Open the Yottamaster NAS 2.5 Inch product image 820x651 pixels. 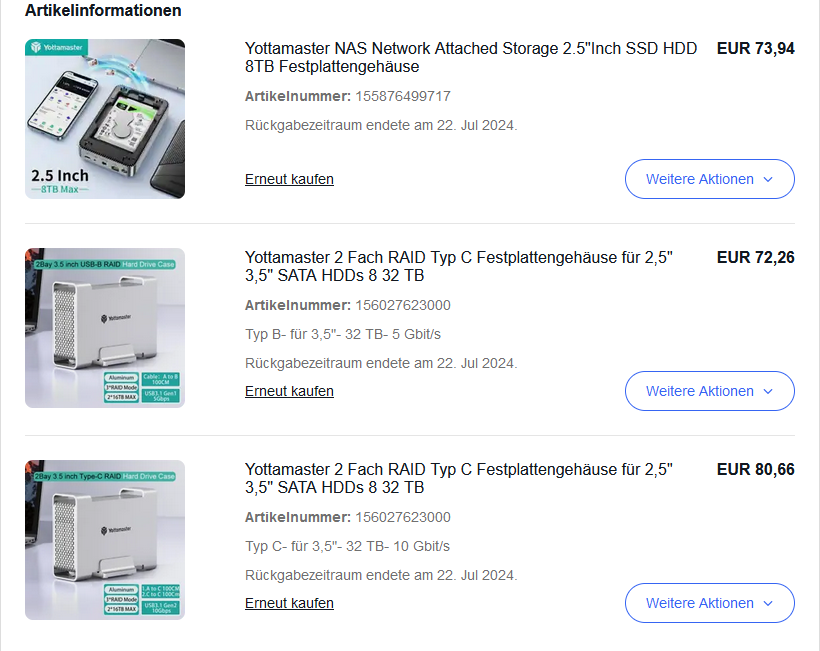pyautogui.click(x=105, y=119)
